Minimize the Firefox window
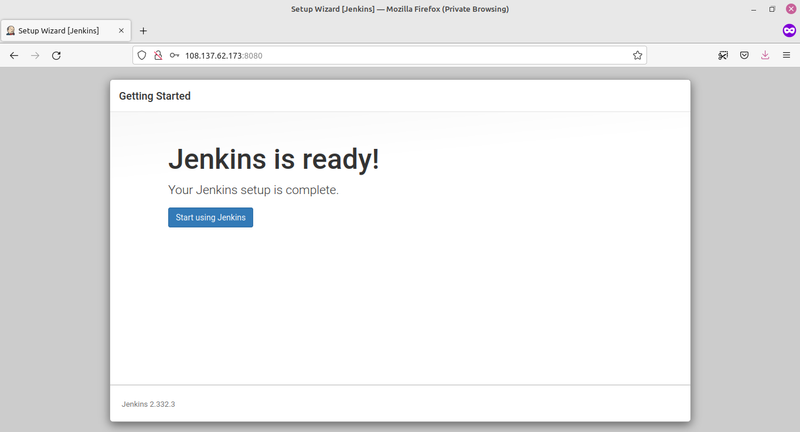Viewport: 800px width, 432px height. (x=754, y=9)
